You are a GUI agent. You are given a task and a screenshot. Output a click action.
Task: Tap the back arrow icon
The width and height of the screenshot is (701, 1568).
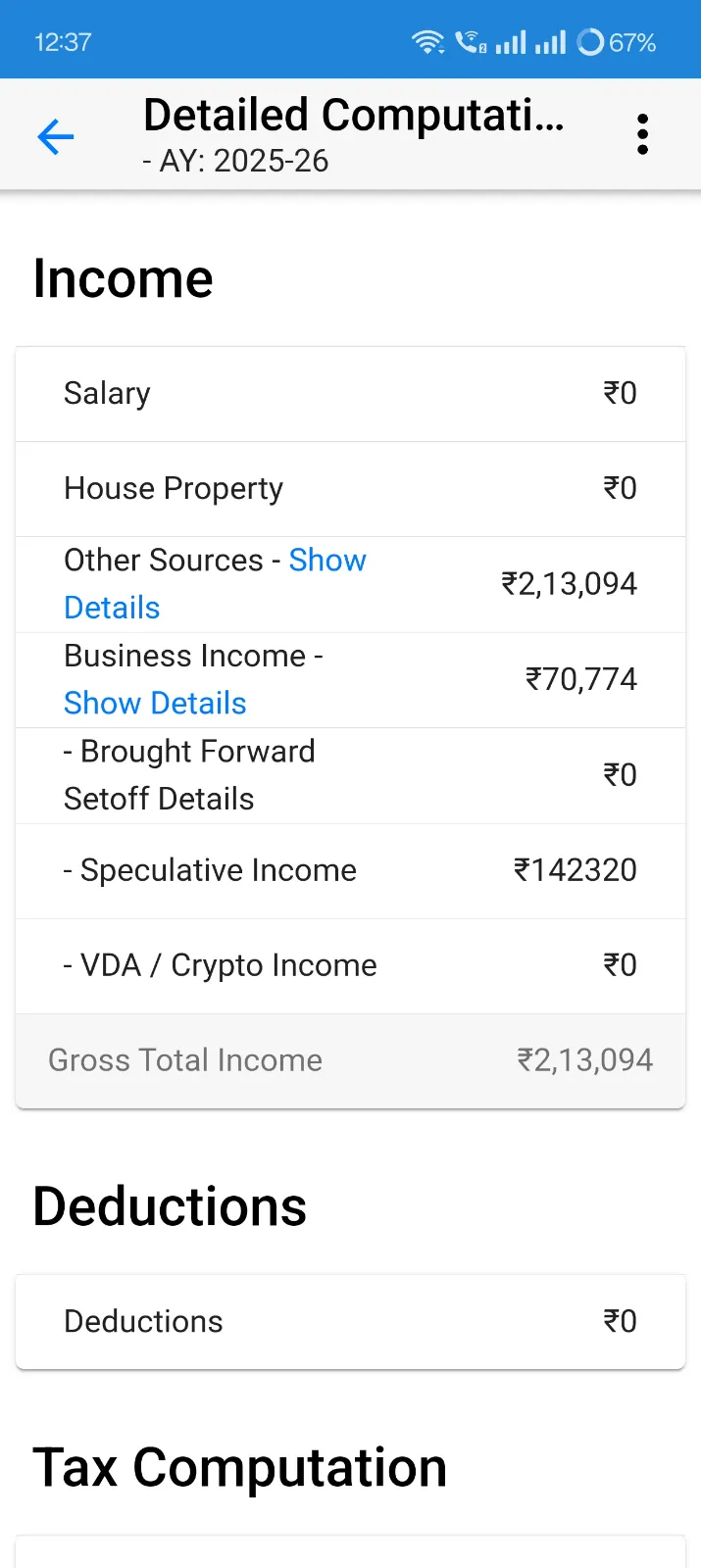(56, 136)
